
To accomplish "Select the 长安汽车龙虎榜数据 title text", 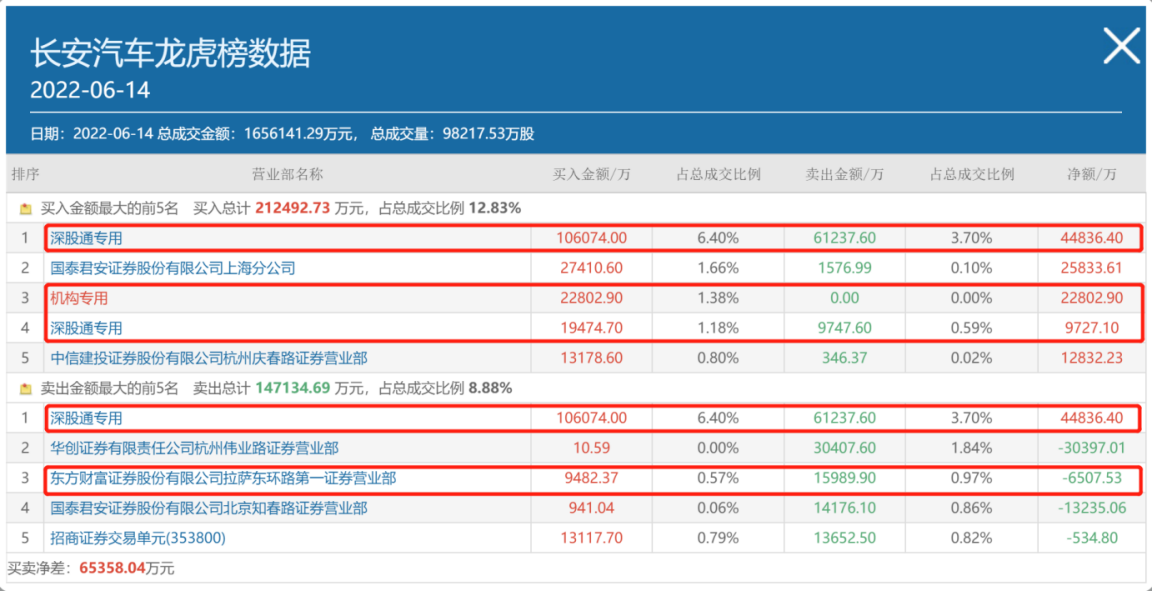I will [x=170, y=54].
